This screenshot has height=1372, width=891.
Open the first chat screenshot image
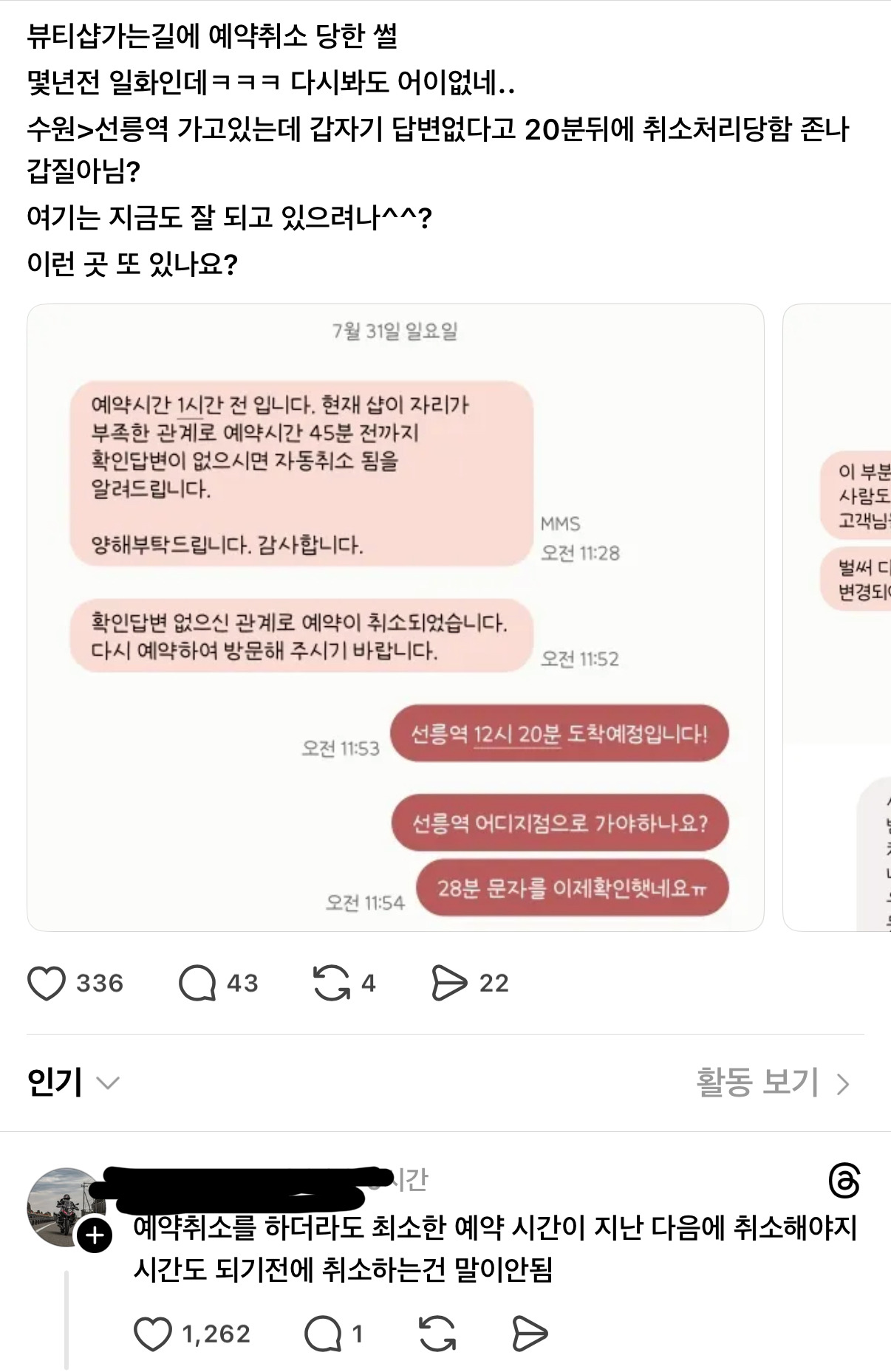(395, 617)
